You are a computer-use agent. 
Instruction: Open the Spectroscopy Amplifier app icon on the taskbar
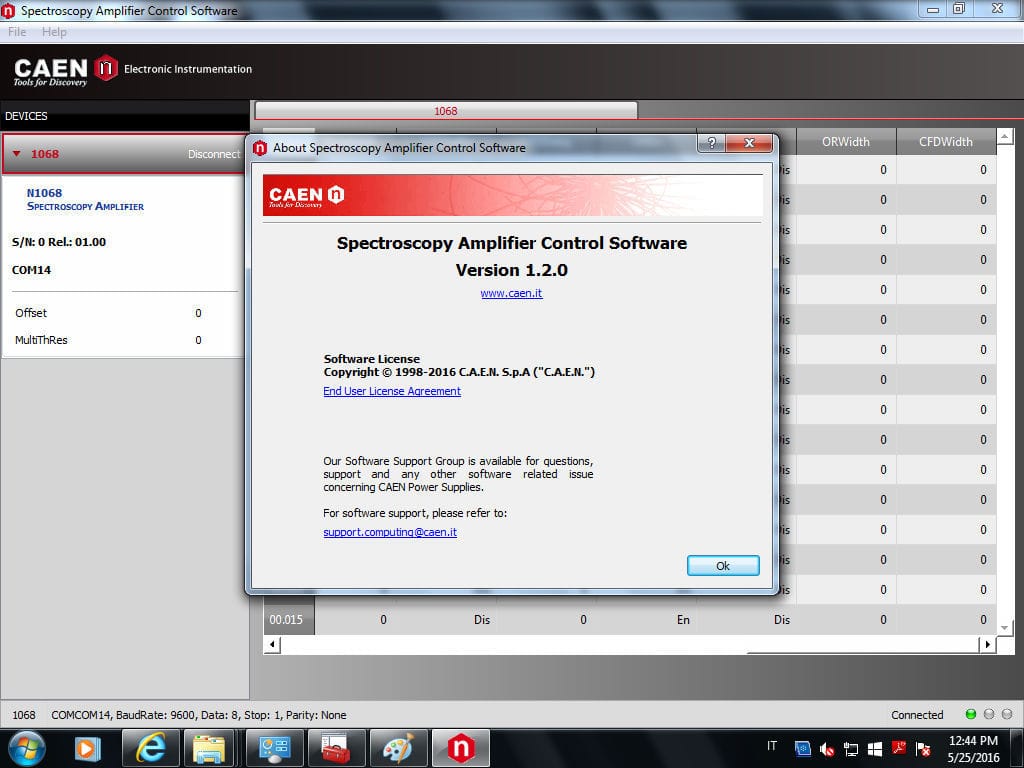click(x=460, y=747)
